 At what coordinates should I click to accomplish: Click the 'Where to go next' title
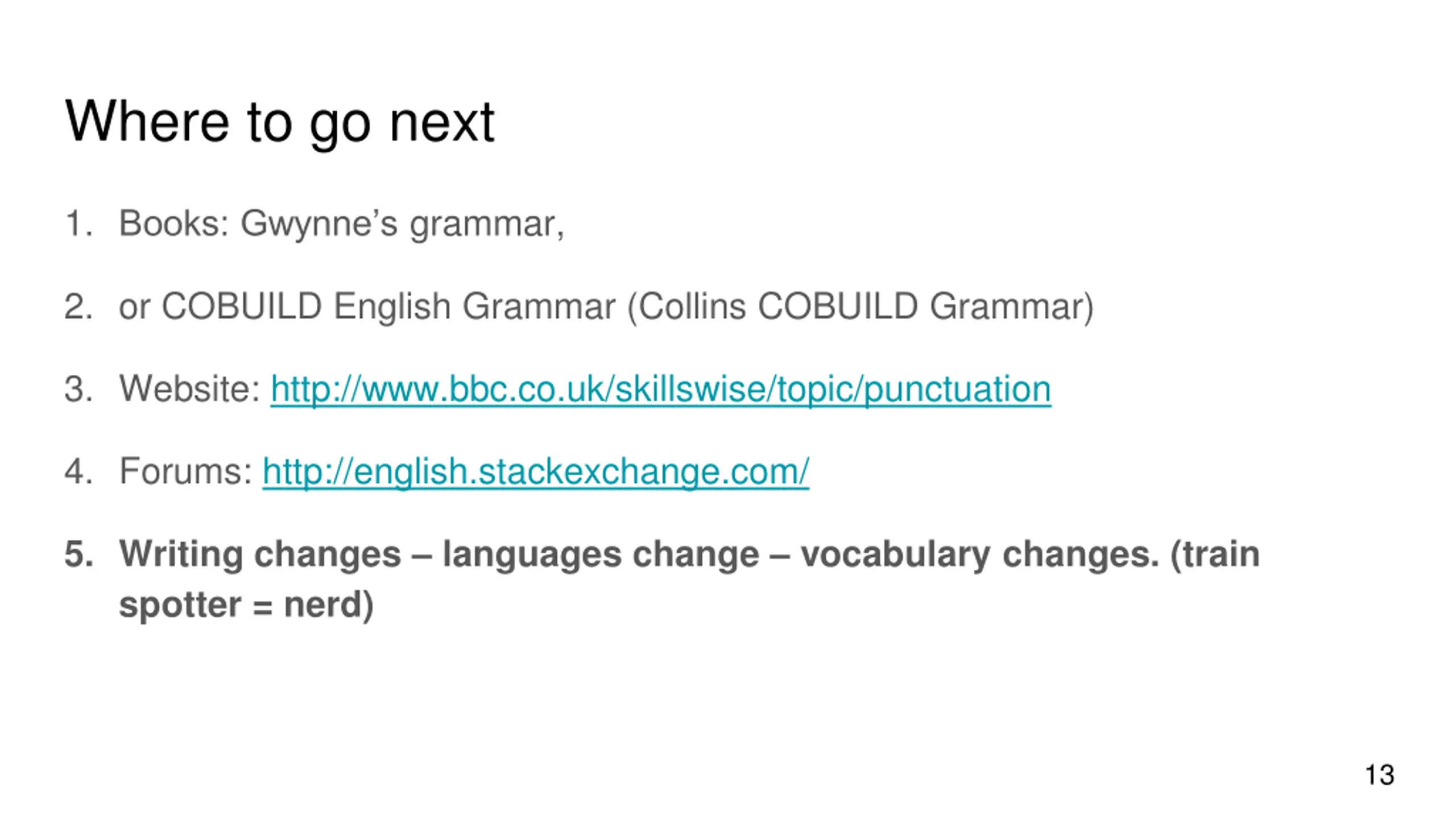pyautogui.click(x=279, y=122)
